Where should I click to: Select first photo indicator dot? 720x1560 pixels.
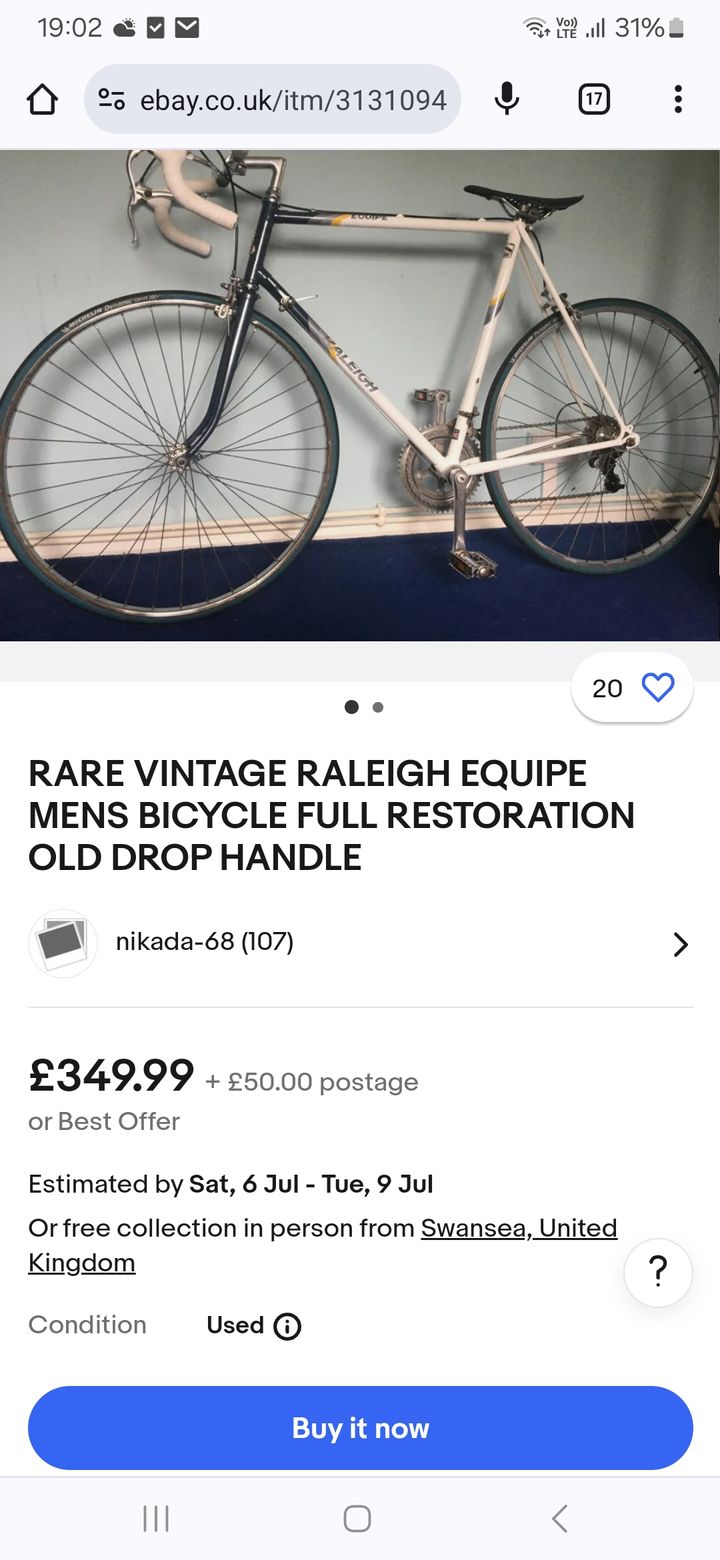351,707
